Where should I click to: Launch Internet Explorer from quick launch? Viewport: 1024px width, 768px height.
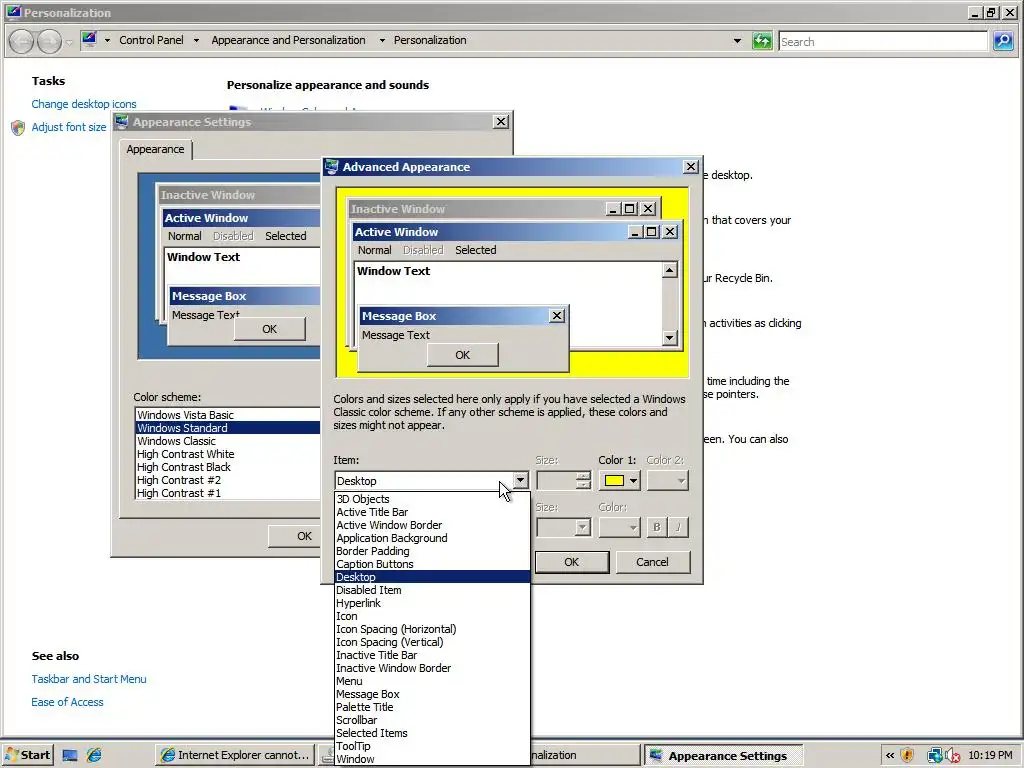(94, 756)
